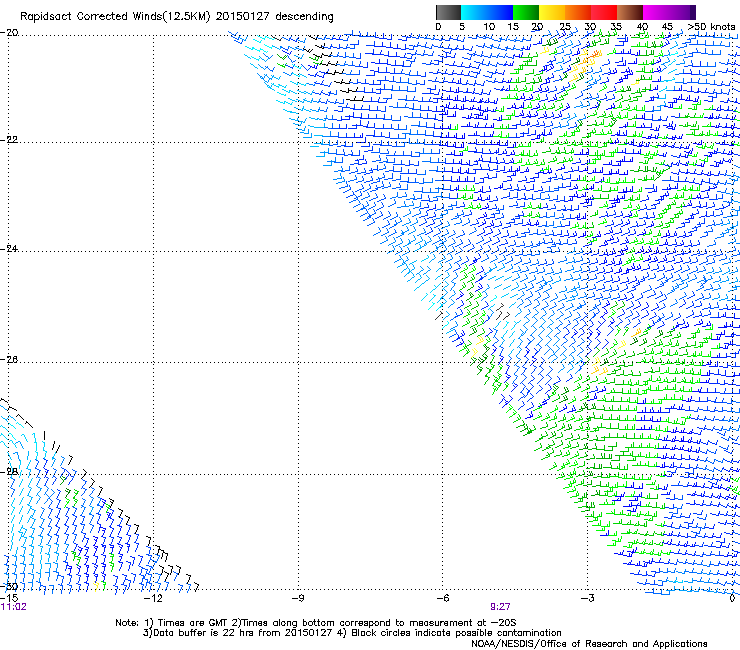This screenshot has height=650, width=740.
Task: Click the legend label '10'
Action: tap(489, 27)
